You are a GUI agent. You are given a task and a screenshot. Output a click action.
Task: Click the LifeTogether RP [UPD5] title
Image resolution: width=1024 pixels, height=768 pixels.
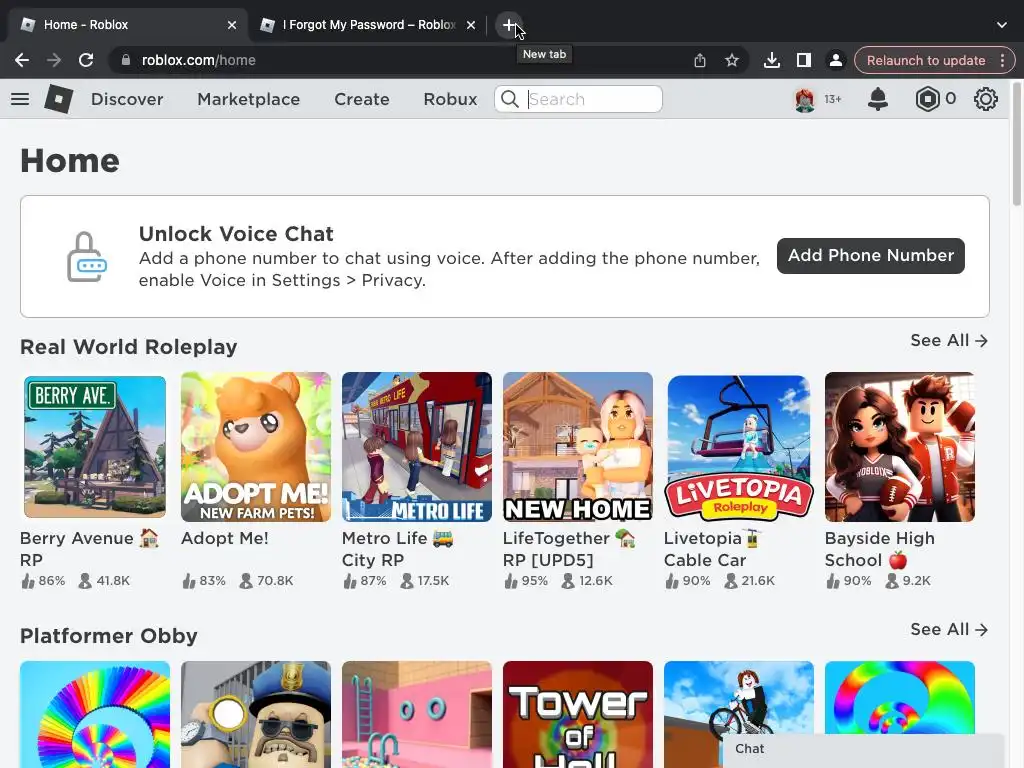tap(569, 549)
